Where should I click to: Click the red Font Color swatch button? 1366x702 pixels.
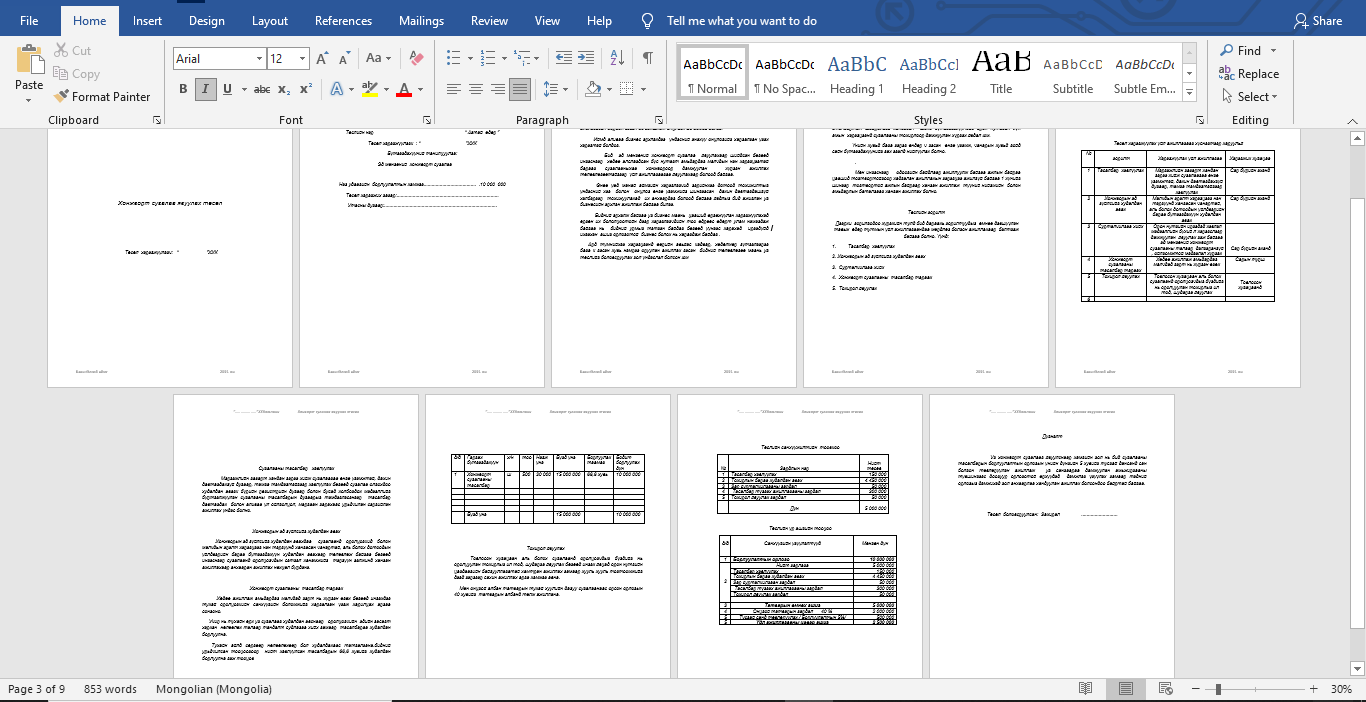pyautogui.click(x=404, y=89)
